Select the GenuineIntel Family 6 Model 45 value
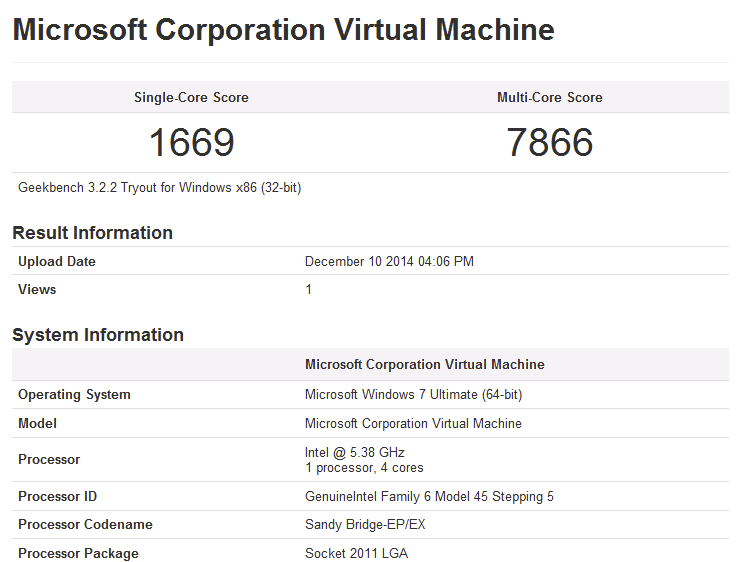This screenshot has height=562, width=748. pyautogui.click(x=429, y=496)
